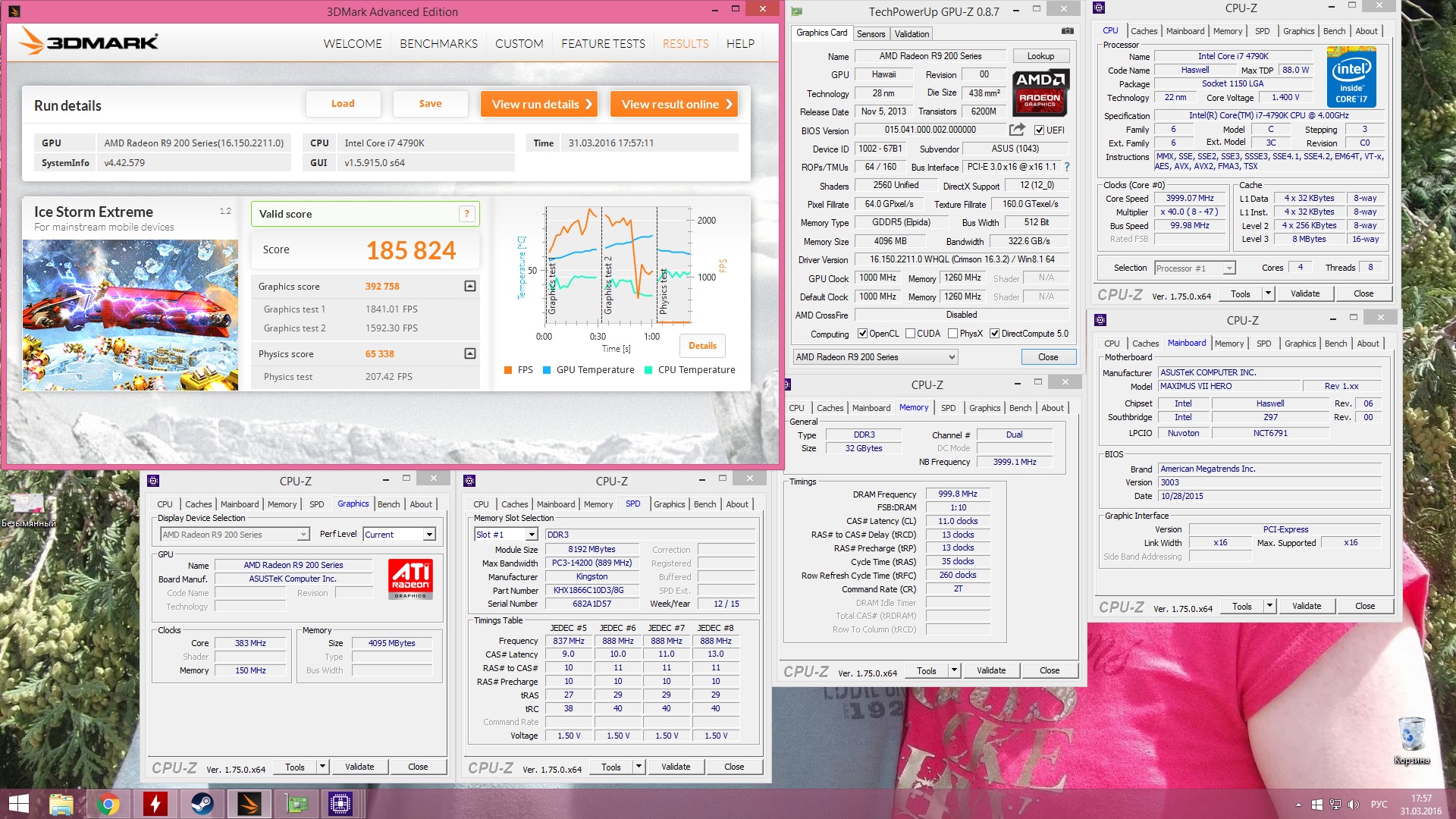Click the bus interface question mark in GPU-Z

click(1067, 167)
